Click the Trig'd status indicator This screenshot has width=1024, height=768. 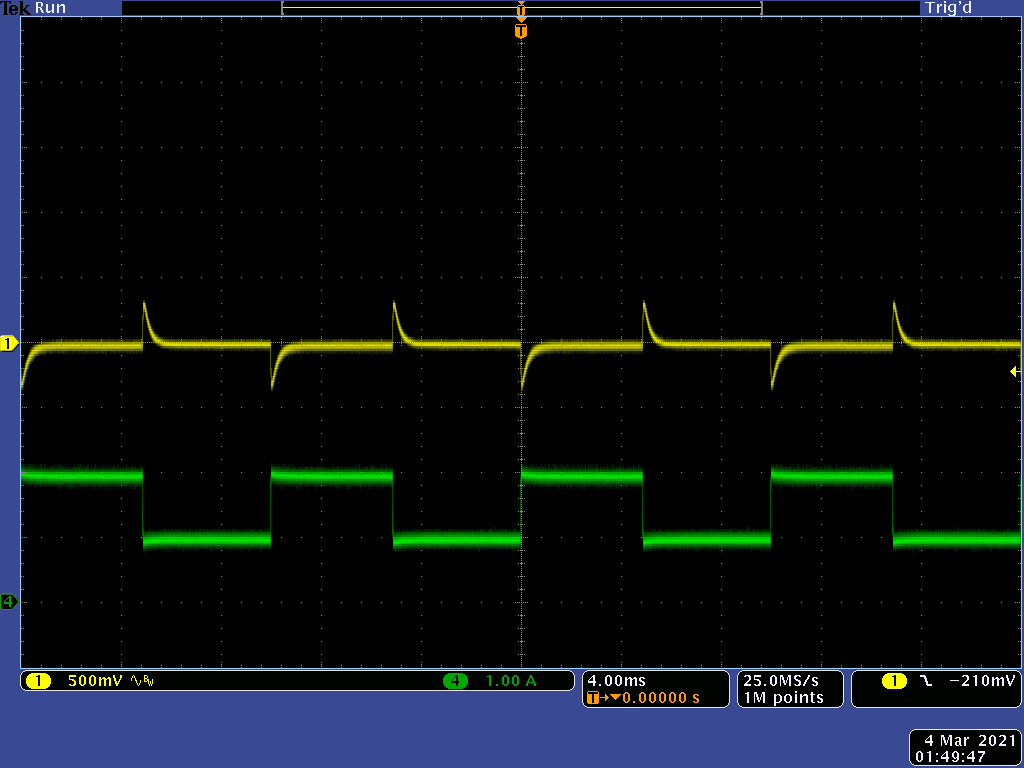point(948,8)
